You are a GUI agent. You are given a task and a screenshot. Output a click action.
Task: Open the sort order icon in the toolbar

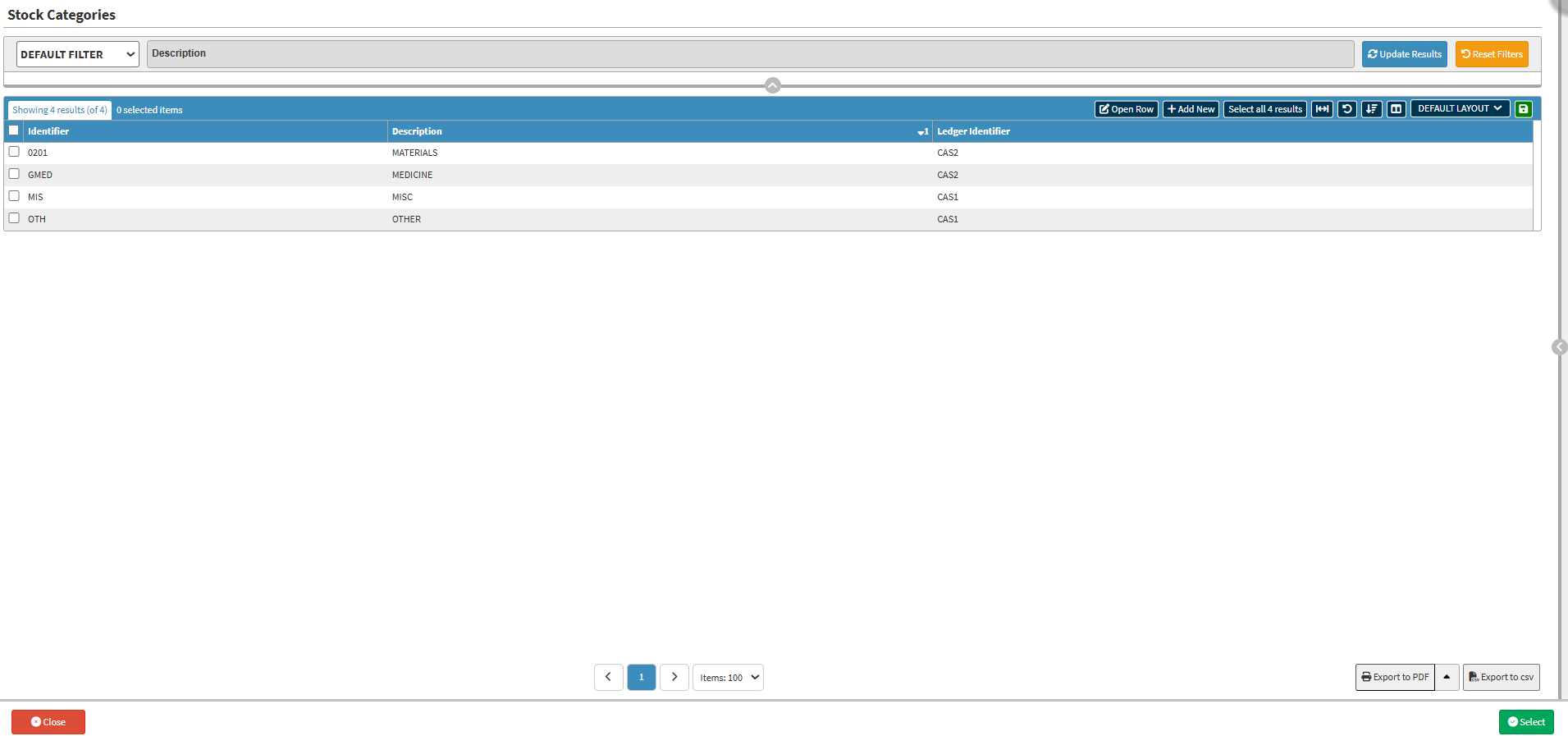click(x=1371, y=109)
